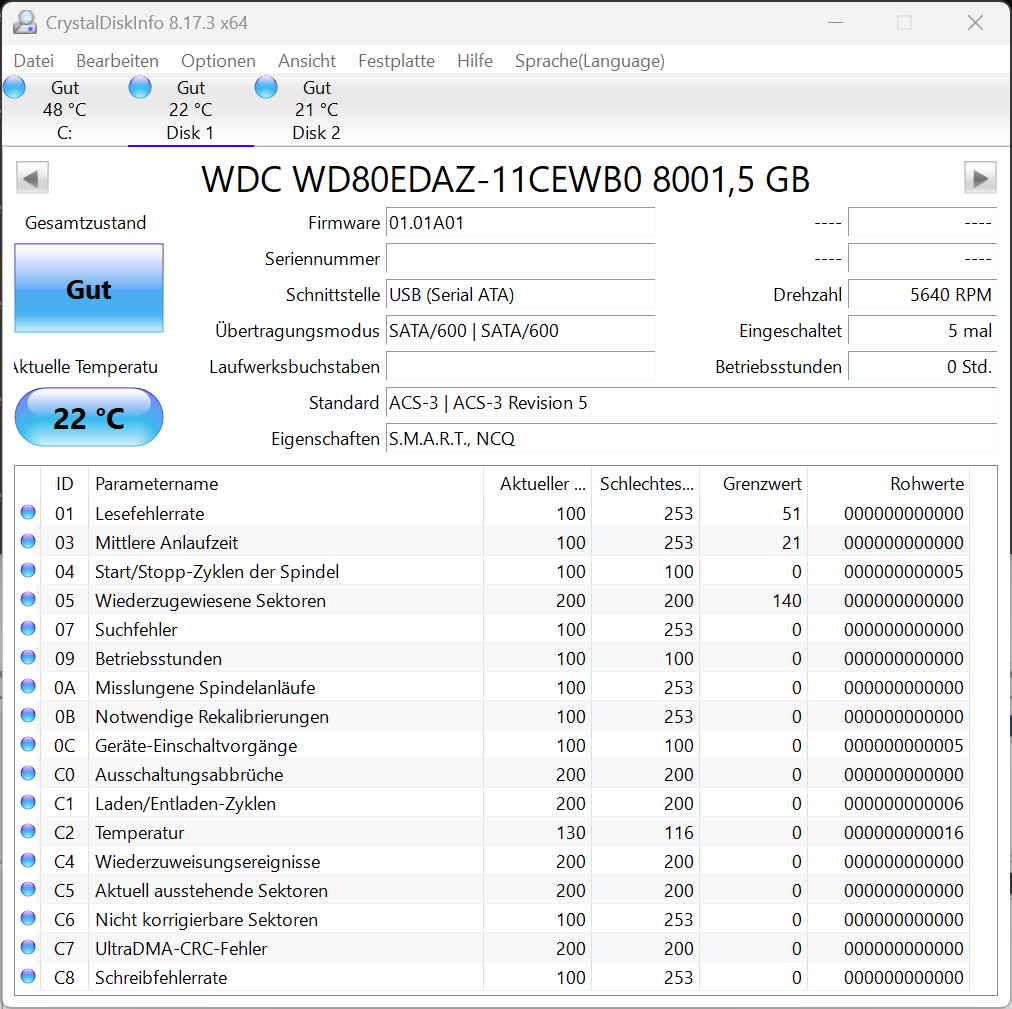Click the Laden/Entladen-Zyklen raw value 000000000006

point(904,804)
